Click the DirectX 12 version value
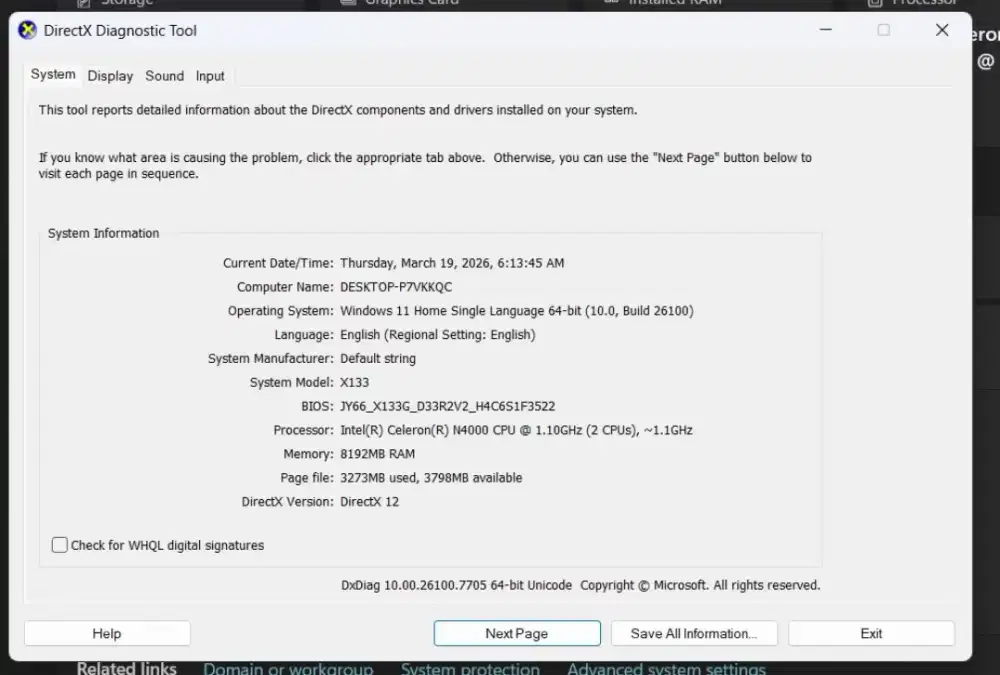Viewport: 1000px width, 675px height. coord(369,502)
